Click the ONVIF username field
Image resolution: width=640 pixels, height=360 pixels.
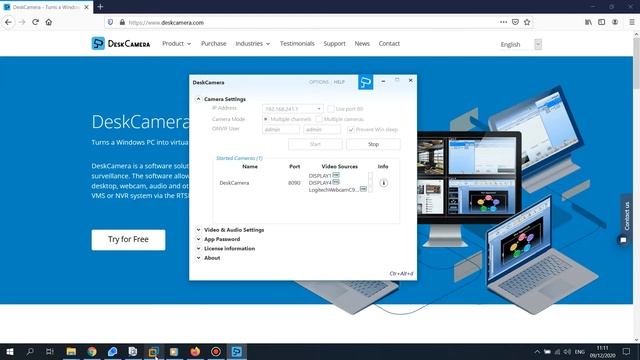281,129
